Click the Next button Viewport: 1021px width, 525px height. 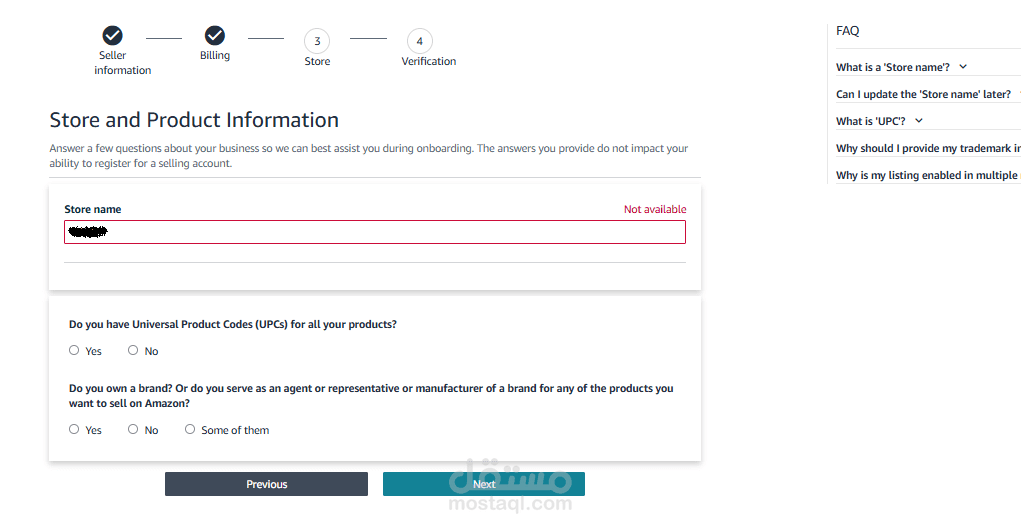point(484,484)
